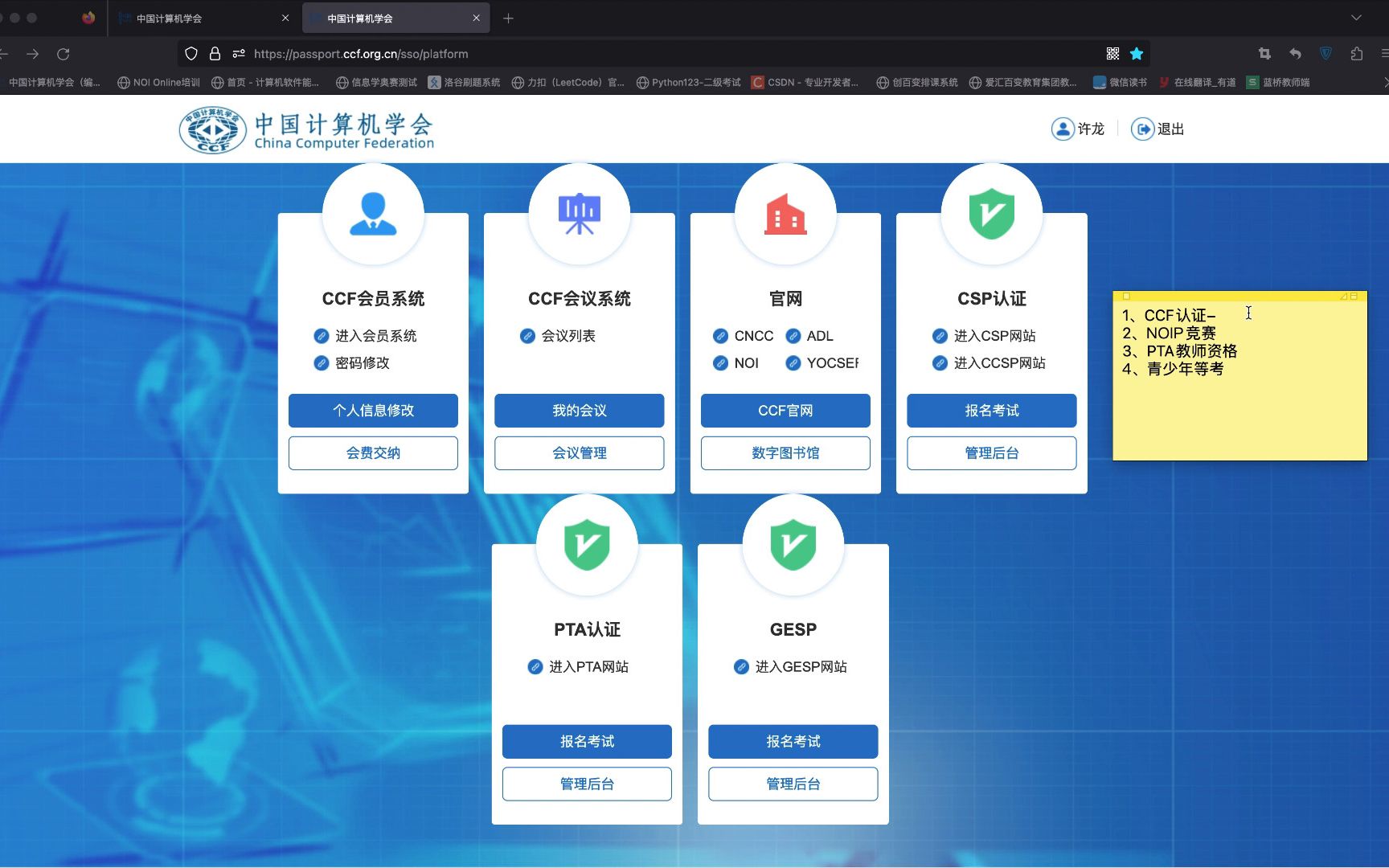
Task: Click the padlock site security icon
Action: (x=215, y=54)
